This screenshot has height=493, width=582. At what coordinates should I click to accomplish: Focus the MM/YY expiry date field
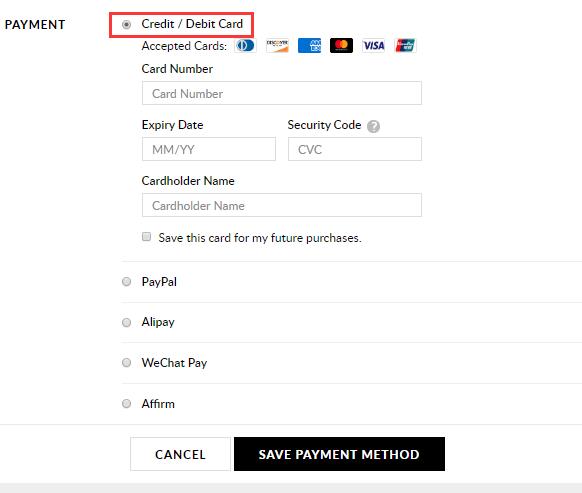point(209,149)
